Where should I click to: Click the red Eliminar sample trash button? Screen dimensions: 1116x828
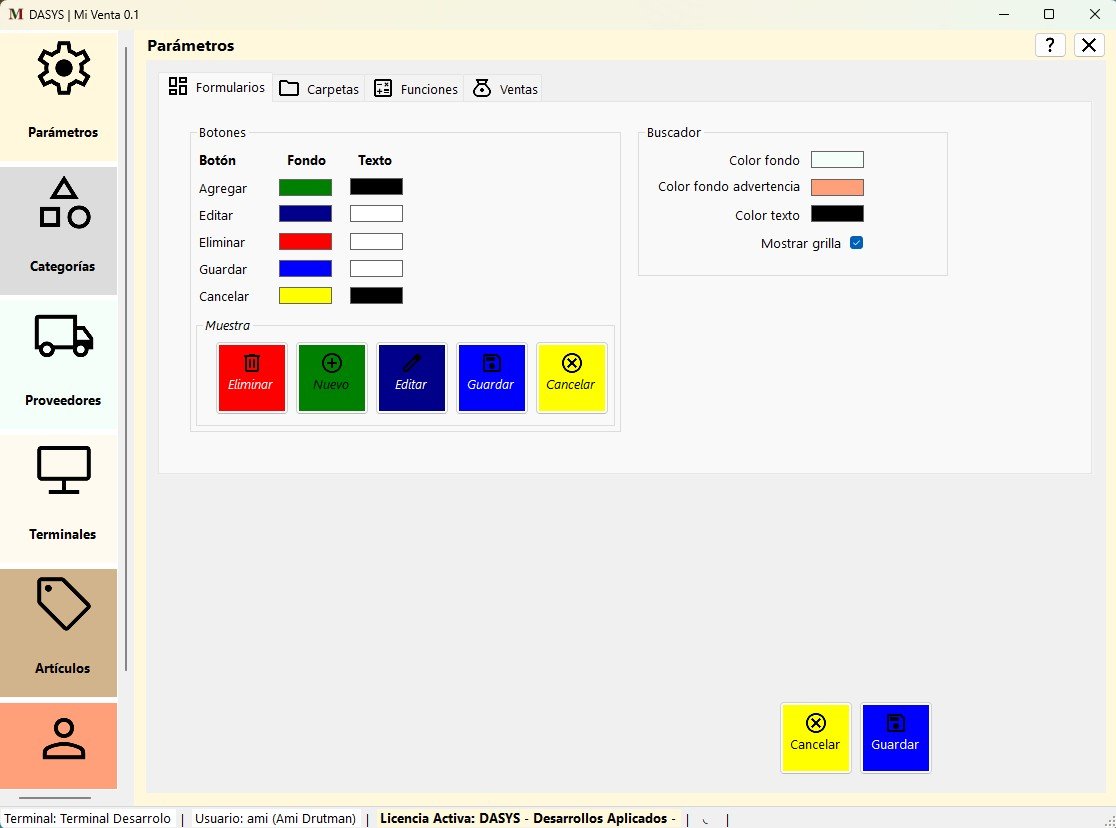252,377
